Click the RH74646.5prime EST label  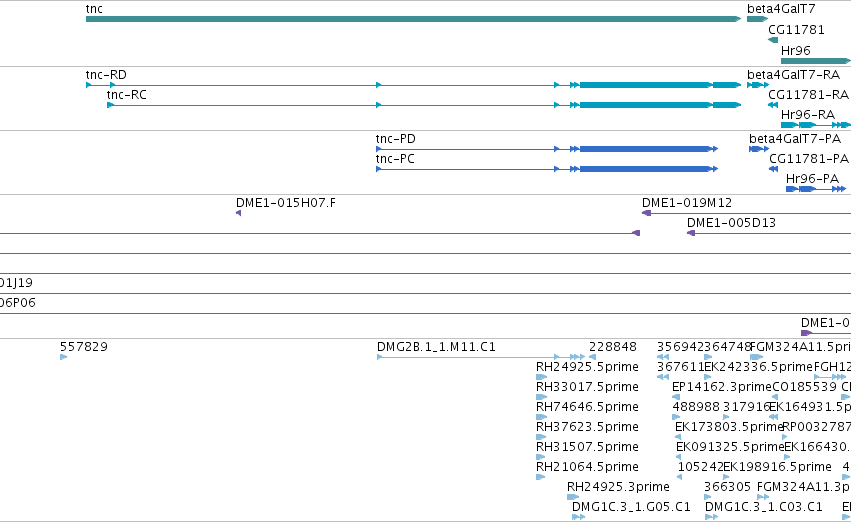coord(587,407)
